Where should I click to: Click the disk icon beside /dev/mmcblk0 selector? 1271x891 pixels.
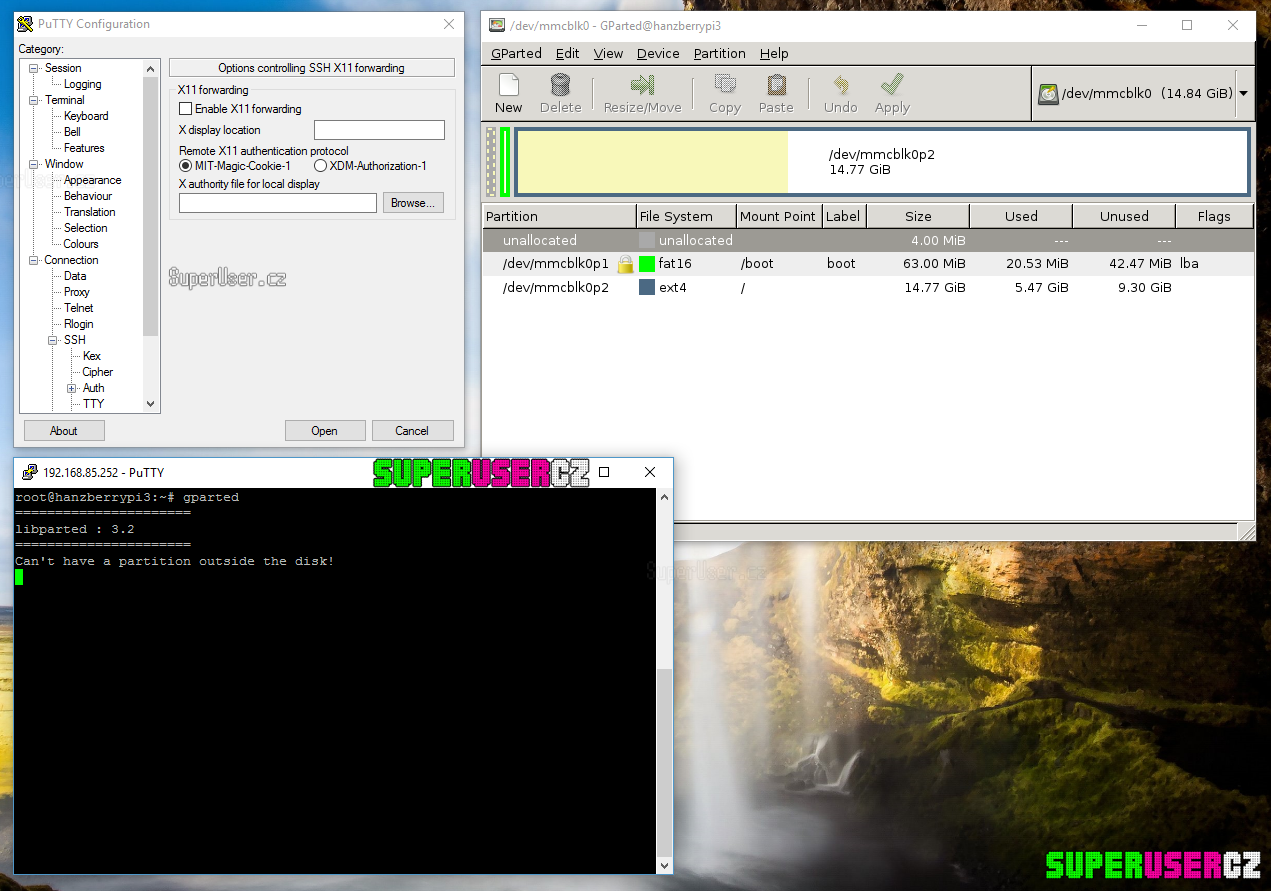[1048, 94]
